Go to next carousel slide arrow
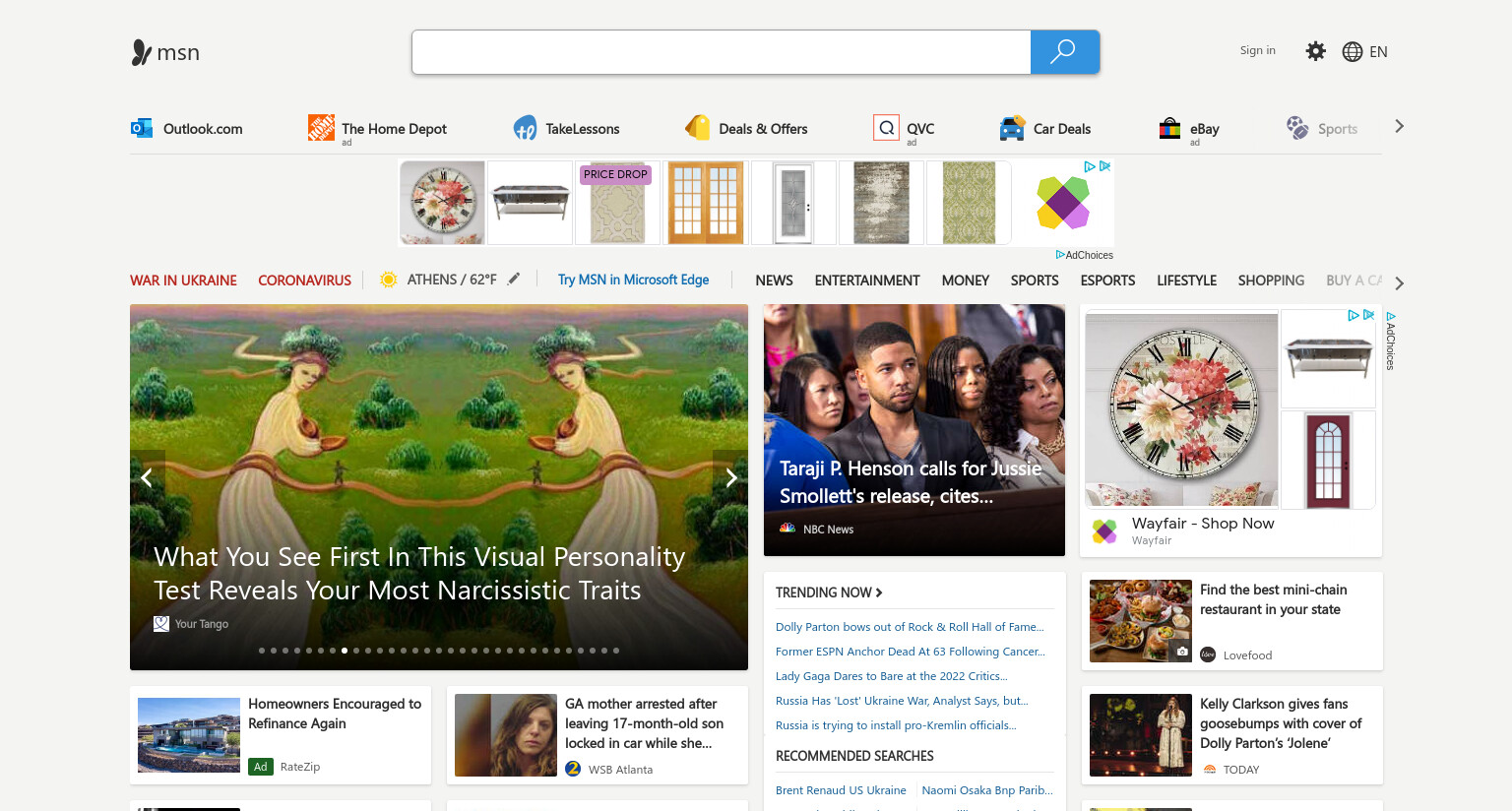 pyautogui.click(x=730, y=477)
